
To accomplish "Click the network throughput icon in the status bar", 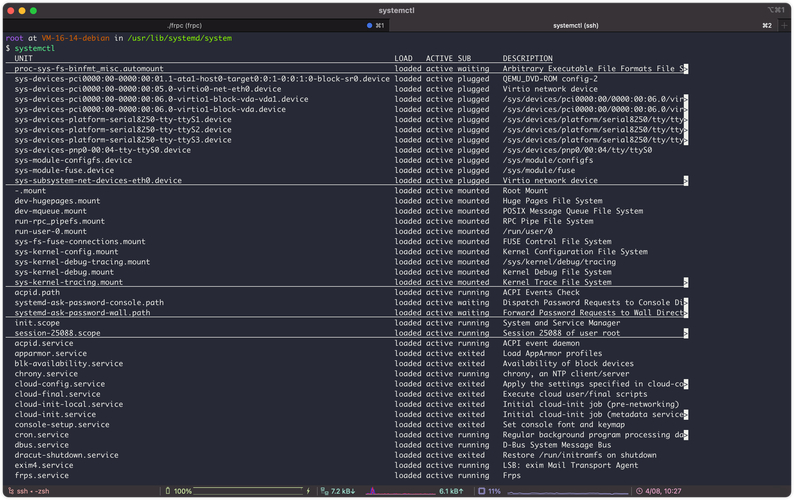I will [x=324, y=491].
